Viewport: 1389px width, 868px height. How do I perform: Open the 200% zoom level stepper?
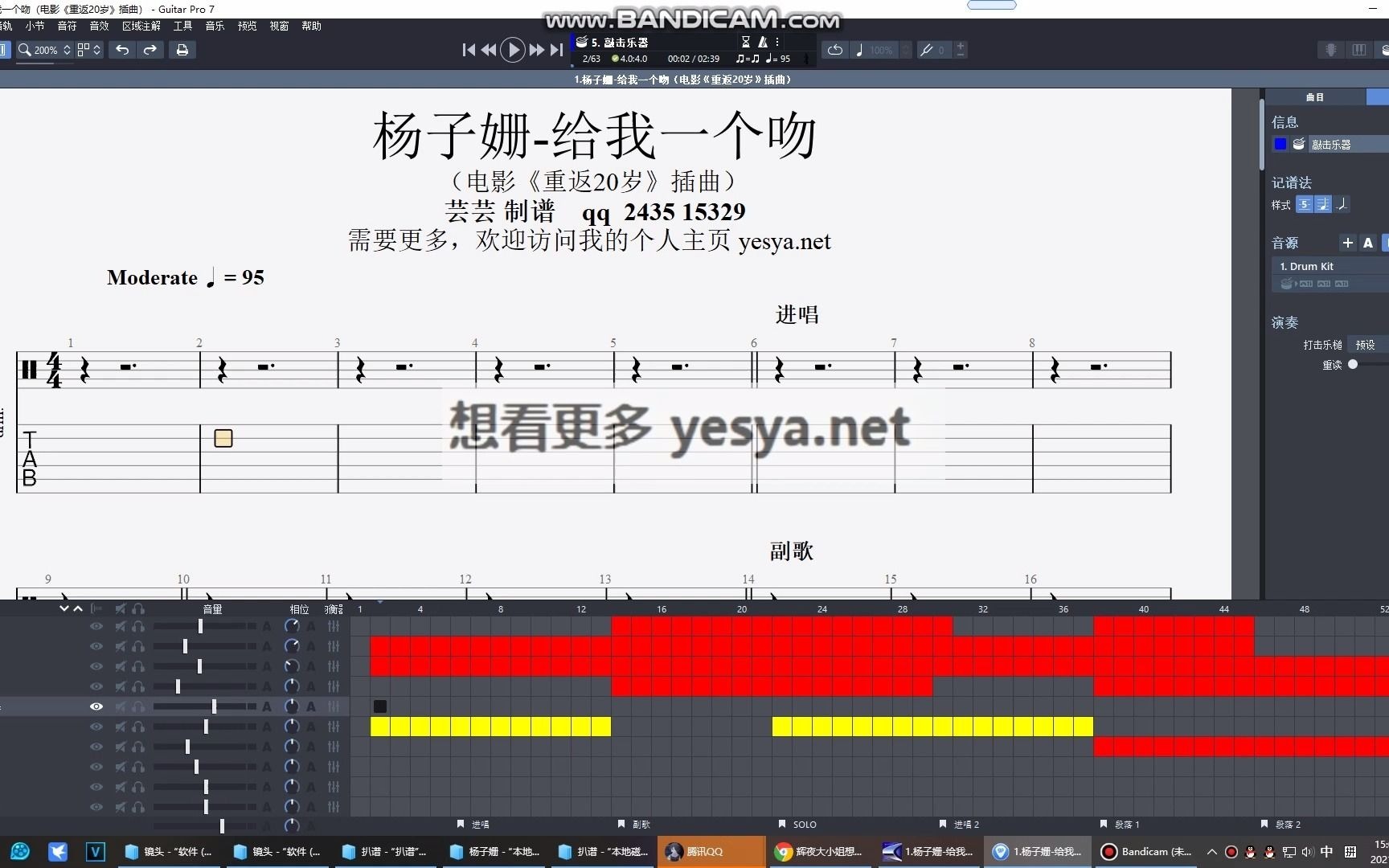[67, 50]
